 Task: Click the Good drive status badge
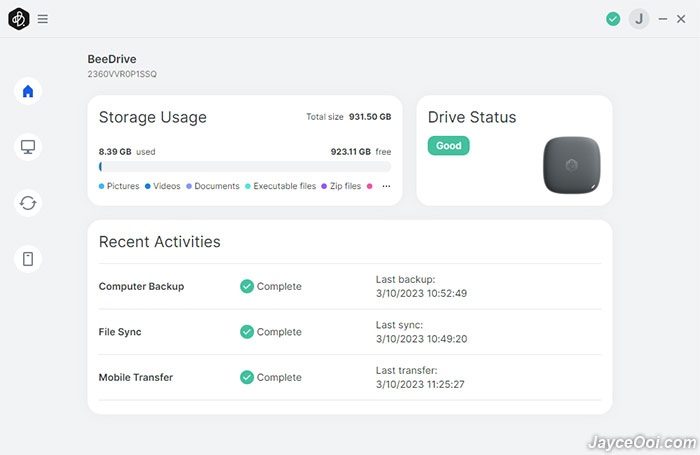click(x=448, y=146)
